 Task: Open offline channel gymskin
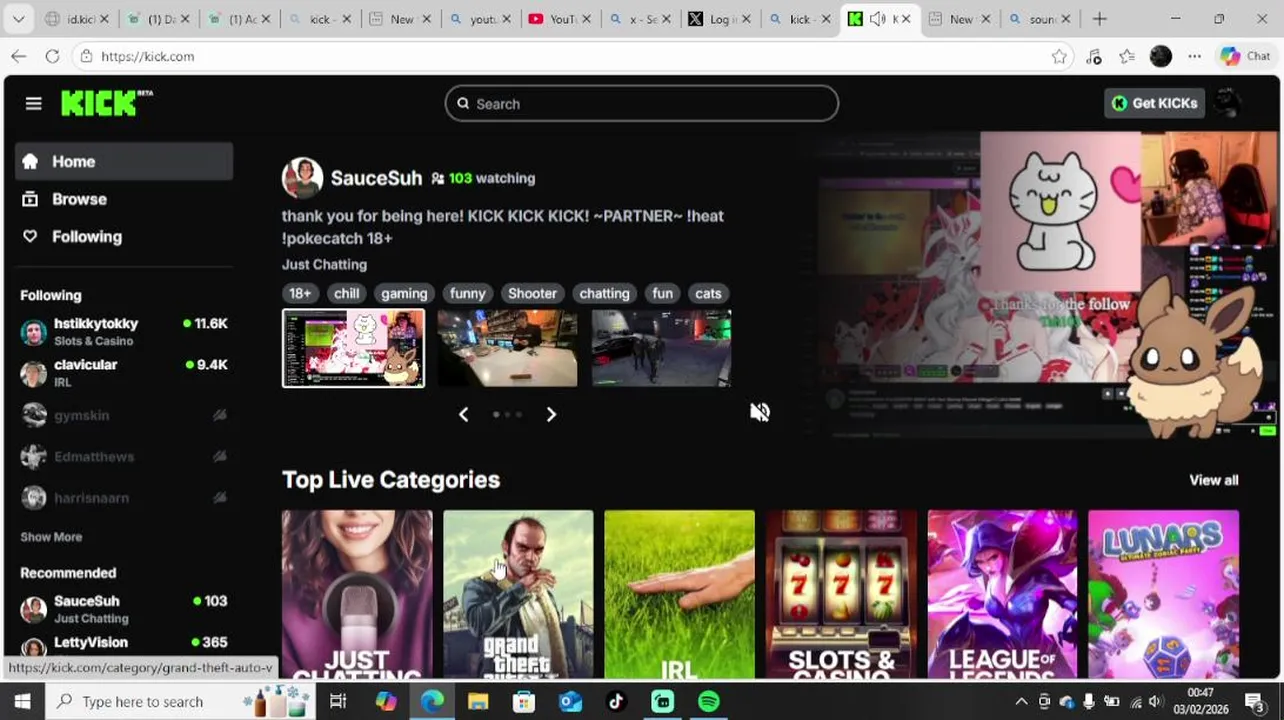click(124, 415)
